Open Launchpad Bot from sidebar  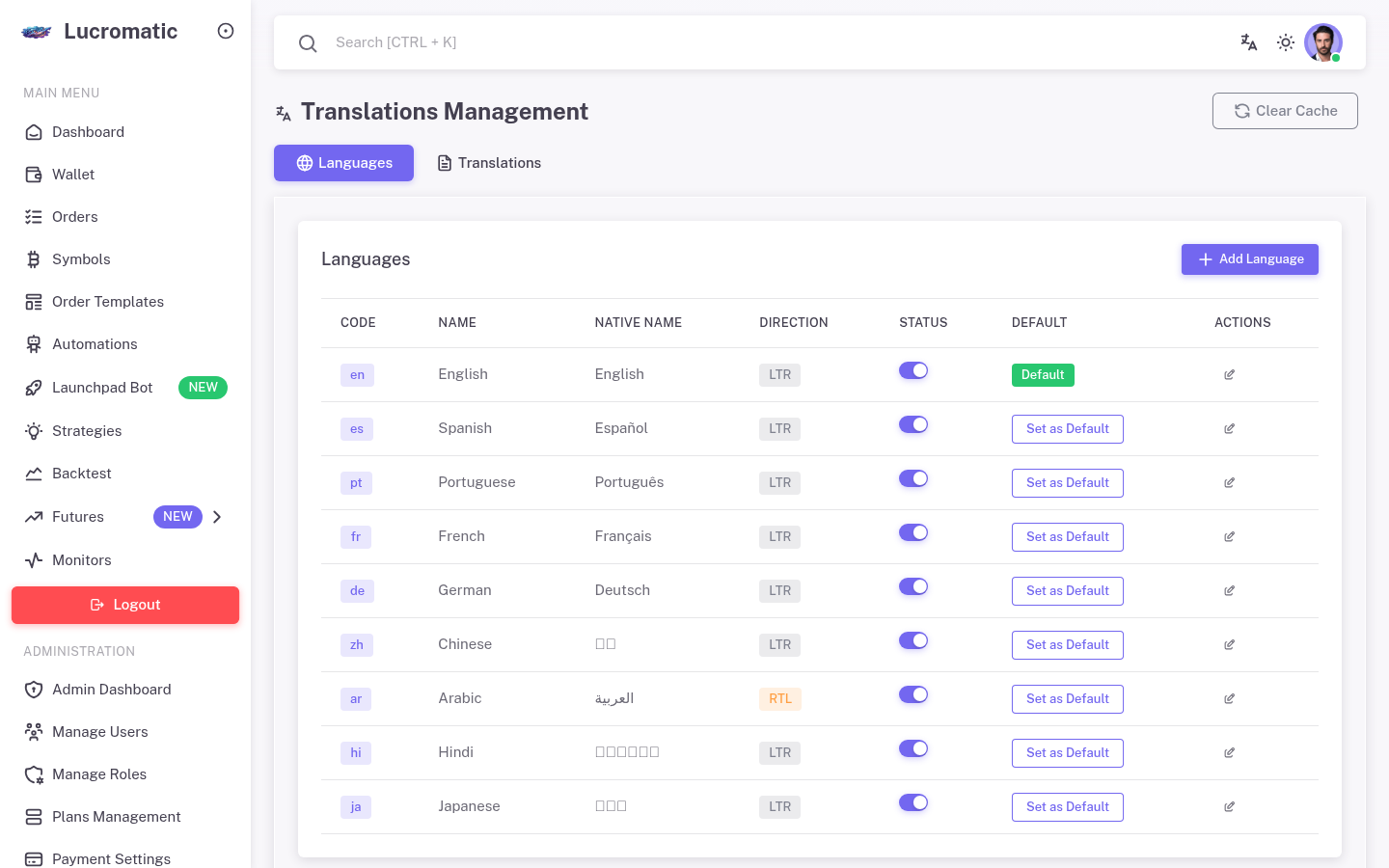coord(102,388)
